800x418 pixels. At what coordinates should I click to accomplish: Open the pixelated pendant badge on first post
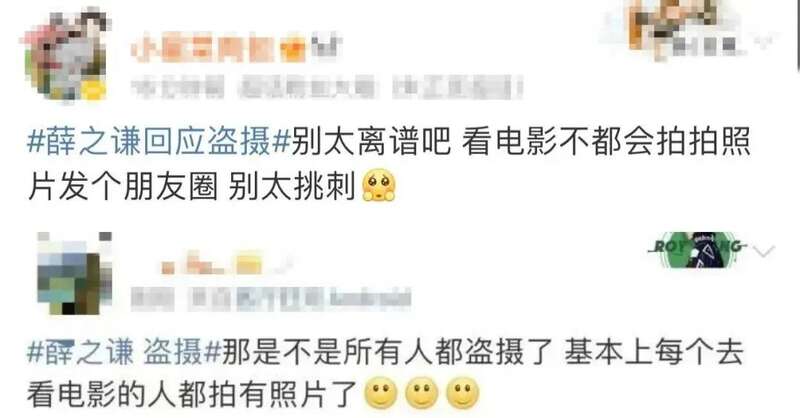673,30
